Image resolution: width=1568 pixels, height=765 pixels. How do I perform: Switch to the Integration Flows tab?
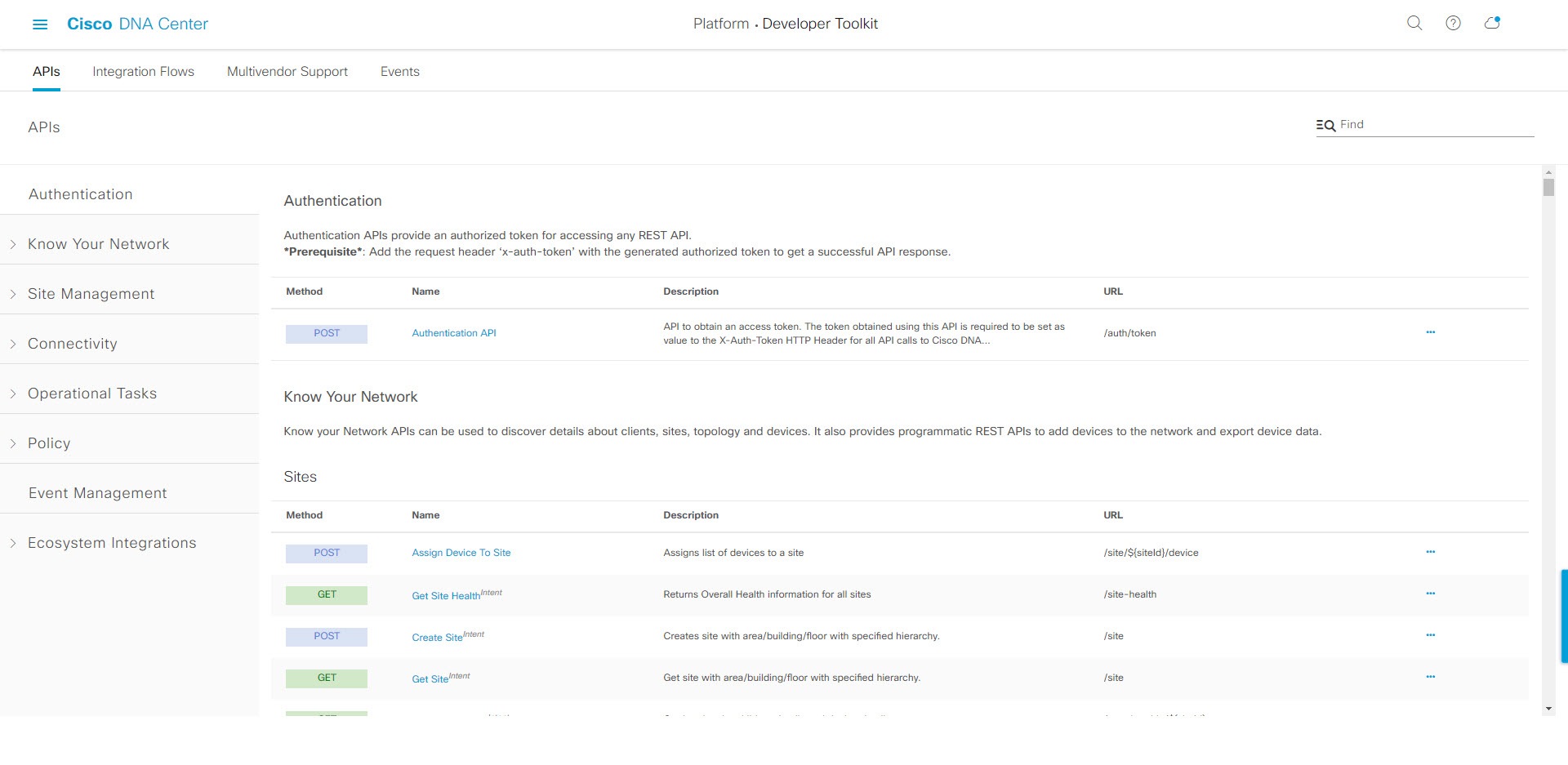143,71
